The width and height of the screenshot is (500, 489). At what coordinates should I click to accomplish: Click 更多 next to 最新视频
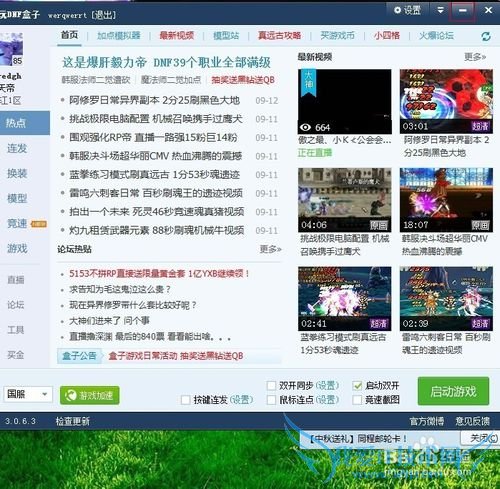475,57
